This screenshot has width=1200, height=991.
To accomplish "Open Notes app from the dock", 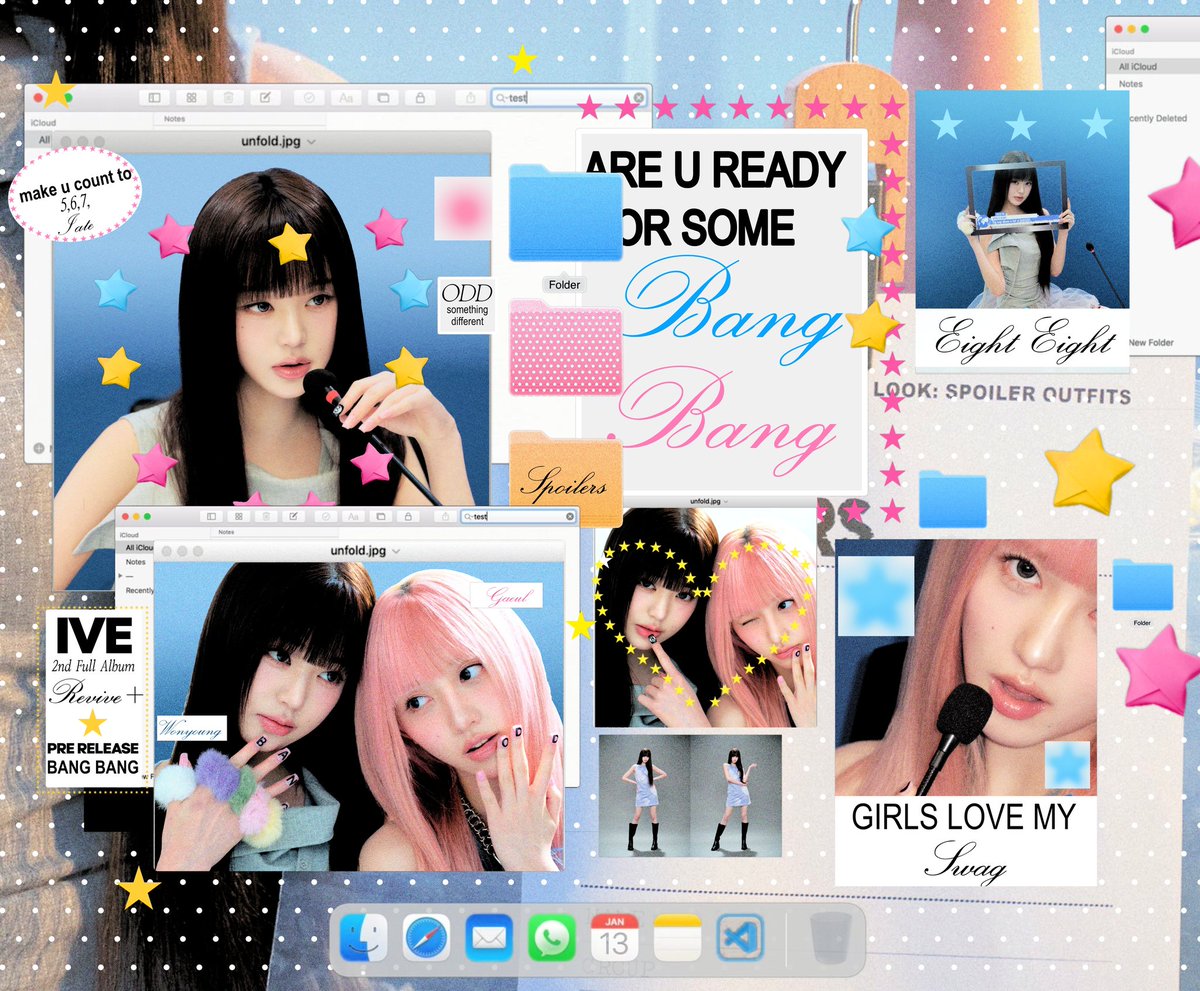I will coord(678,939).
